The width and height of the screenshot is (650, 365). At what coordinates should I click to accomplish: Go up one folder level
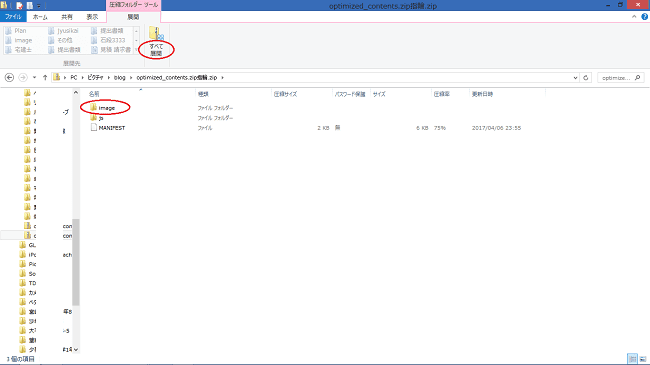45,78
